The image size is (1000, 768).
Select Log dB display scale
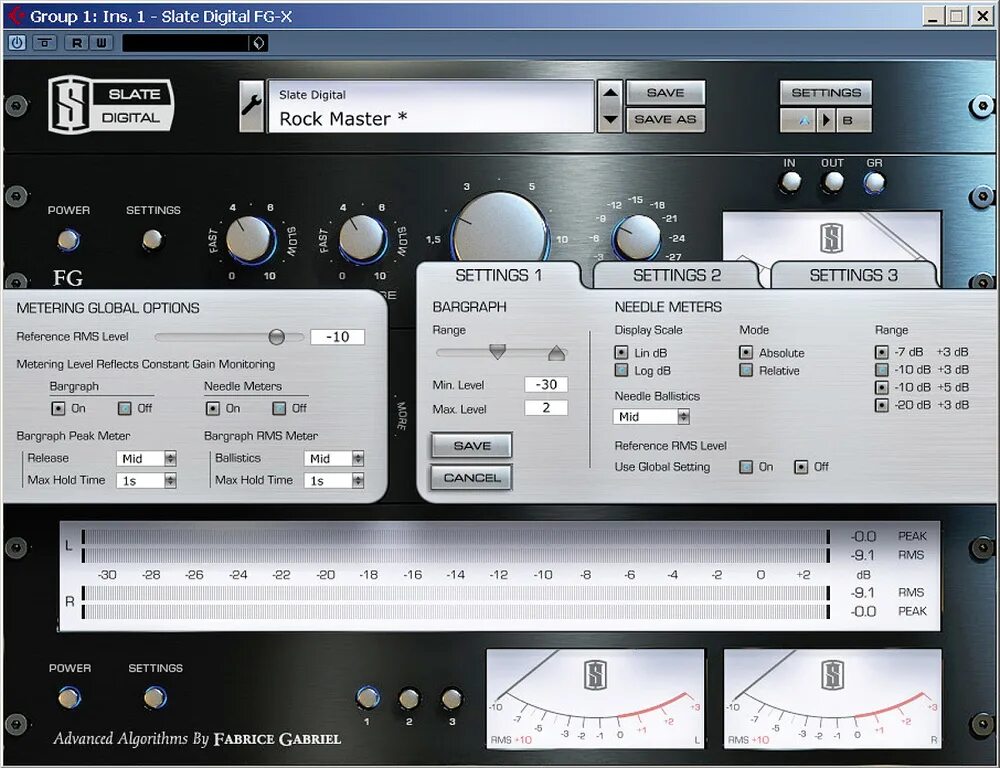pyautogui.click(x=621, y=370)
